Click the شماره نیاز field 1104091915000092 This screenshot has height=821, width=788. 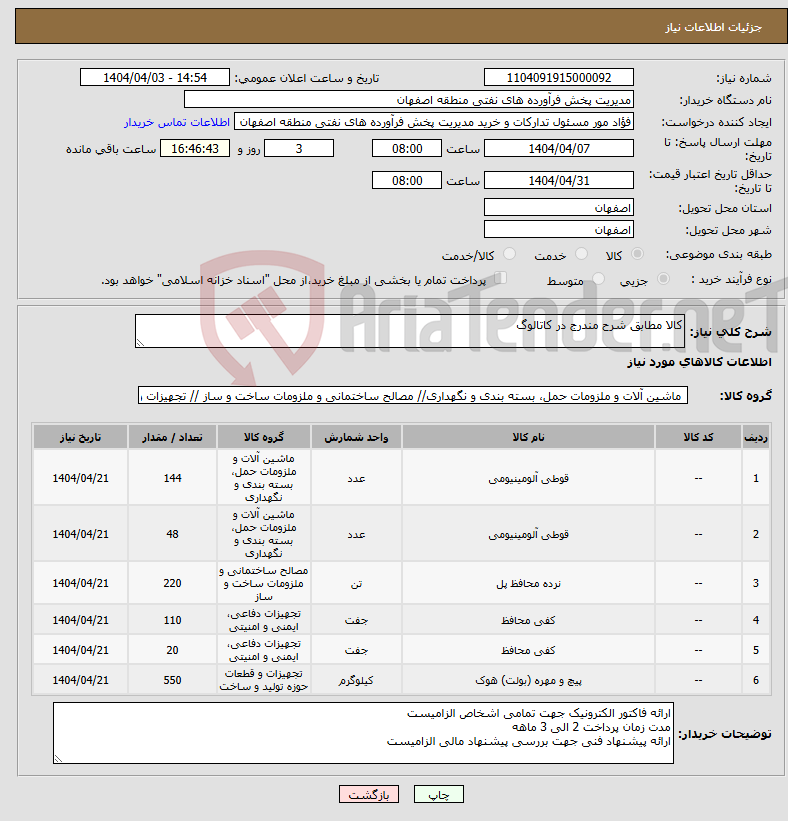559,77
